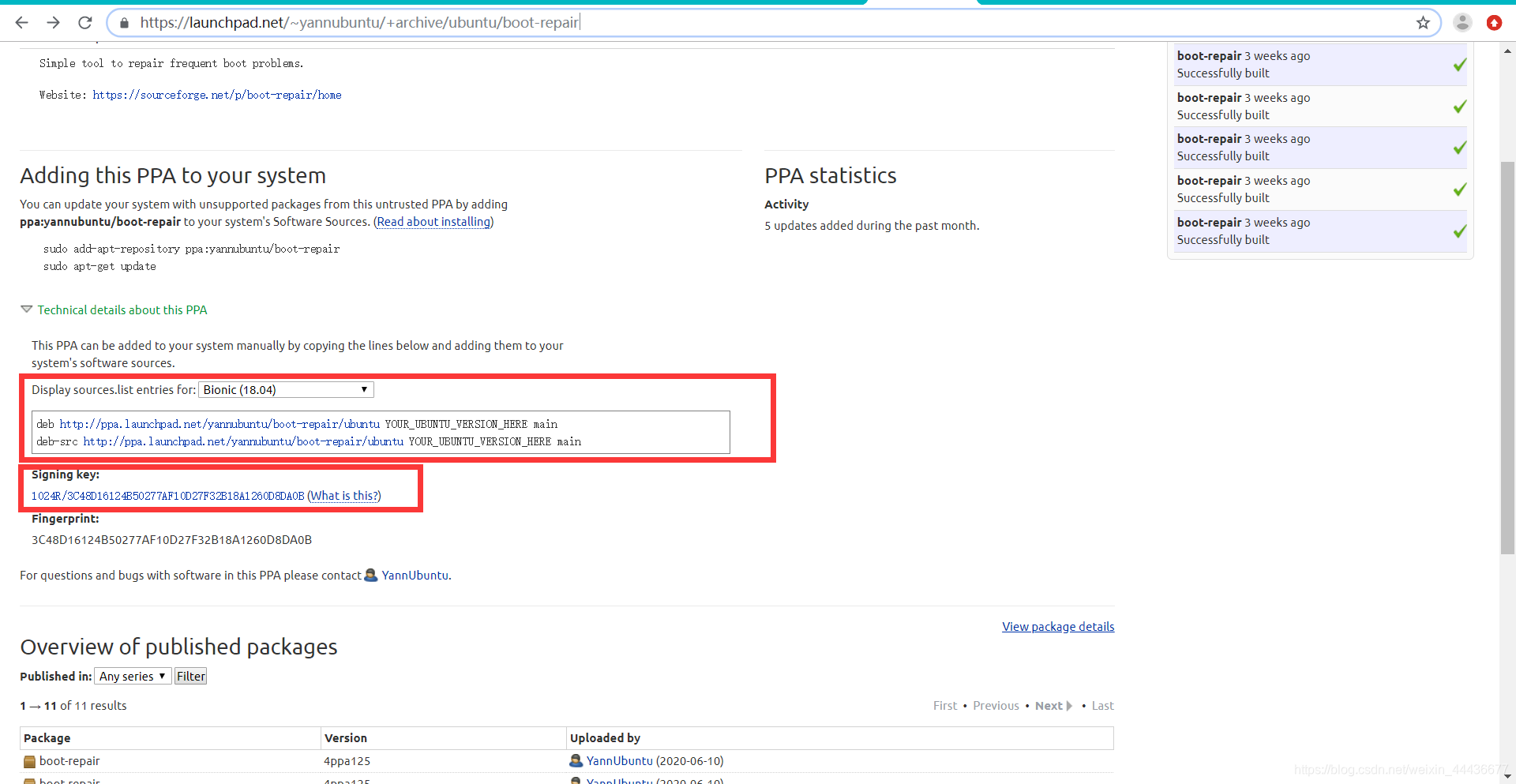Open the browser profile avatar
Viewport: 1516px width, 784px height.
point(1462,23)
